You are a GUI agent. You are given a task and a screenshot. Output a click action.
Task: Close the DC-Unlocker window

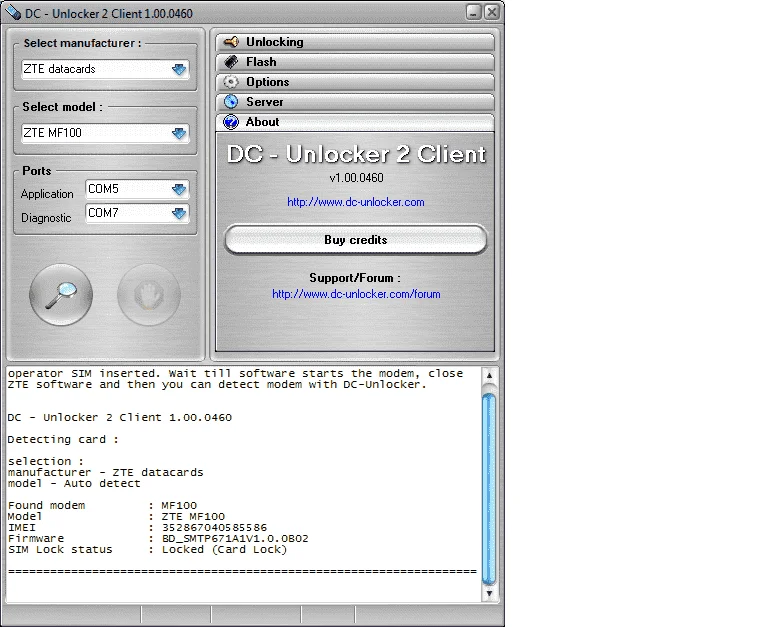tap(492, 12)
